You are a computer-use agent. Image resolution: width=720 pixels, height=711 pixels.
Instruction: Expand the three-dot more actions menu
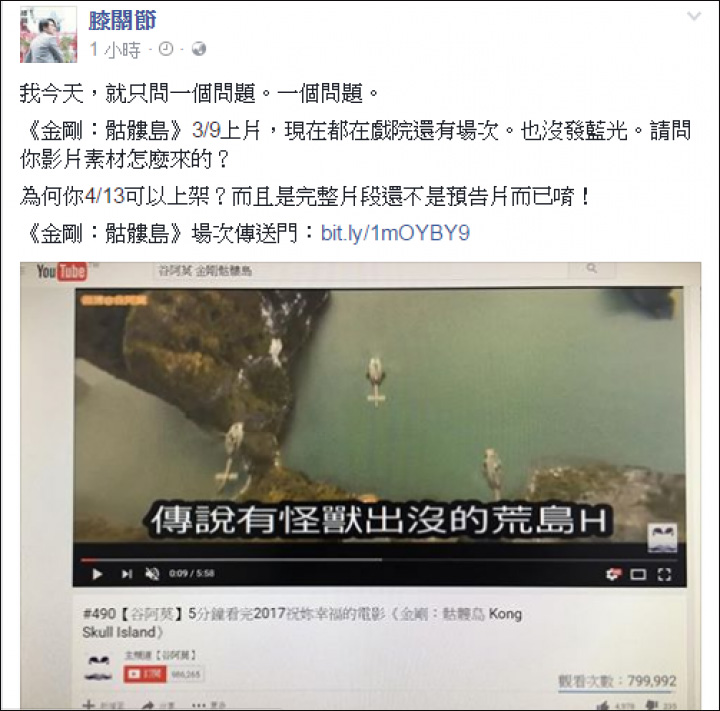pos(208,705)
